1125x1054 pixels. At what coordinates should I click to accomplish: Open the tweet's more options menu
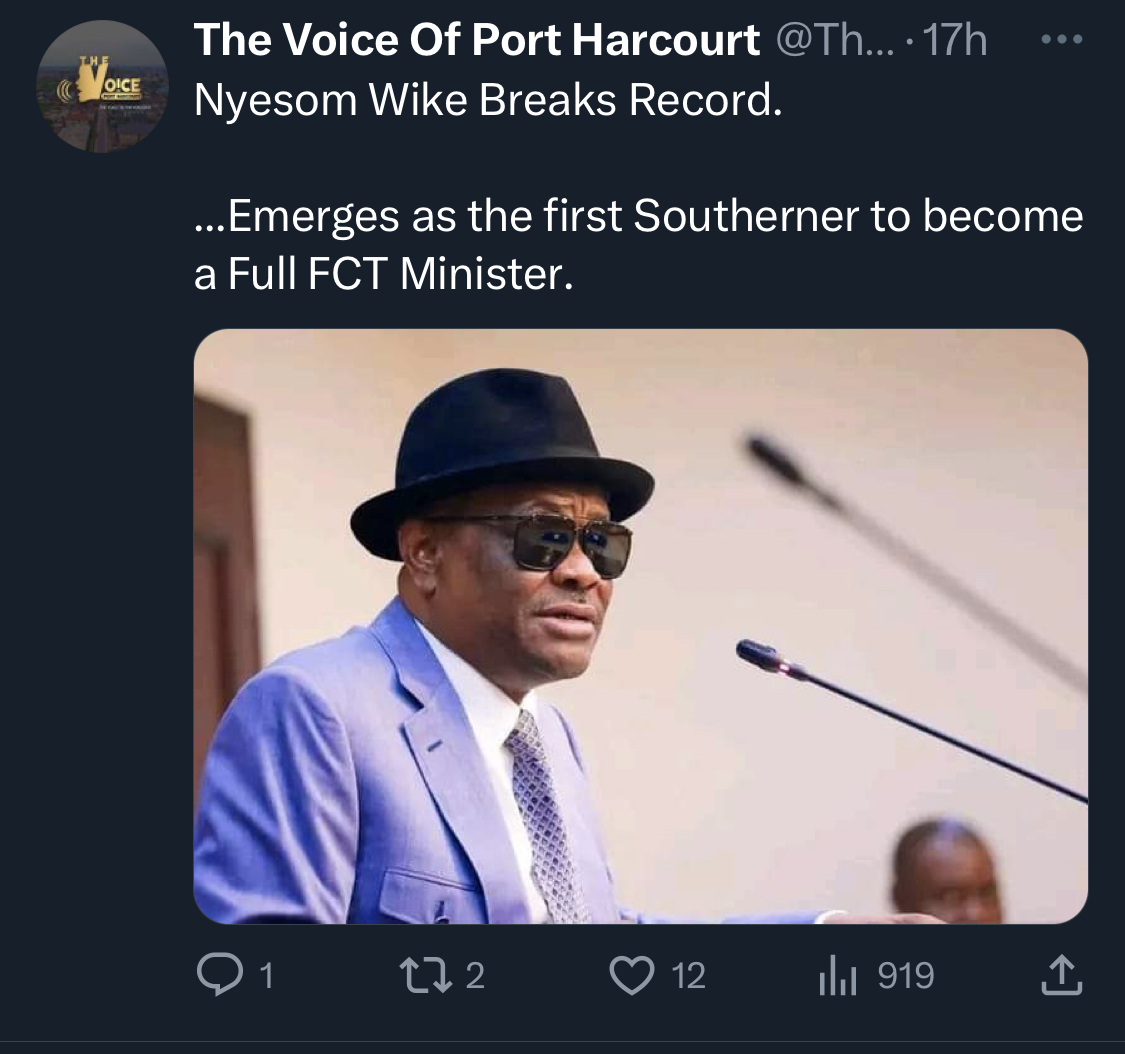1062,42
